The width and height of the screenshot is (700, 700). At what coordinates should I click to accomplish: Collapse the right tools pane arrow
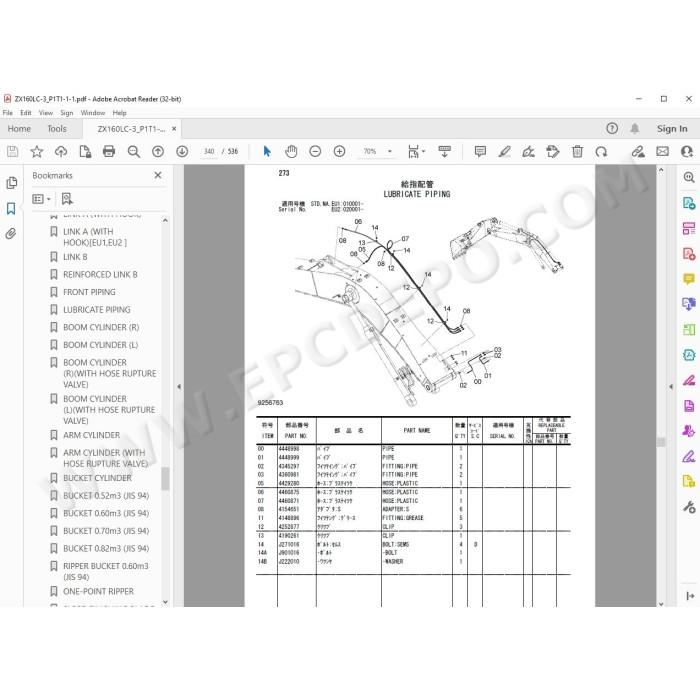tap(671, 387)
